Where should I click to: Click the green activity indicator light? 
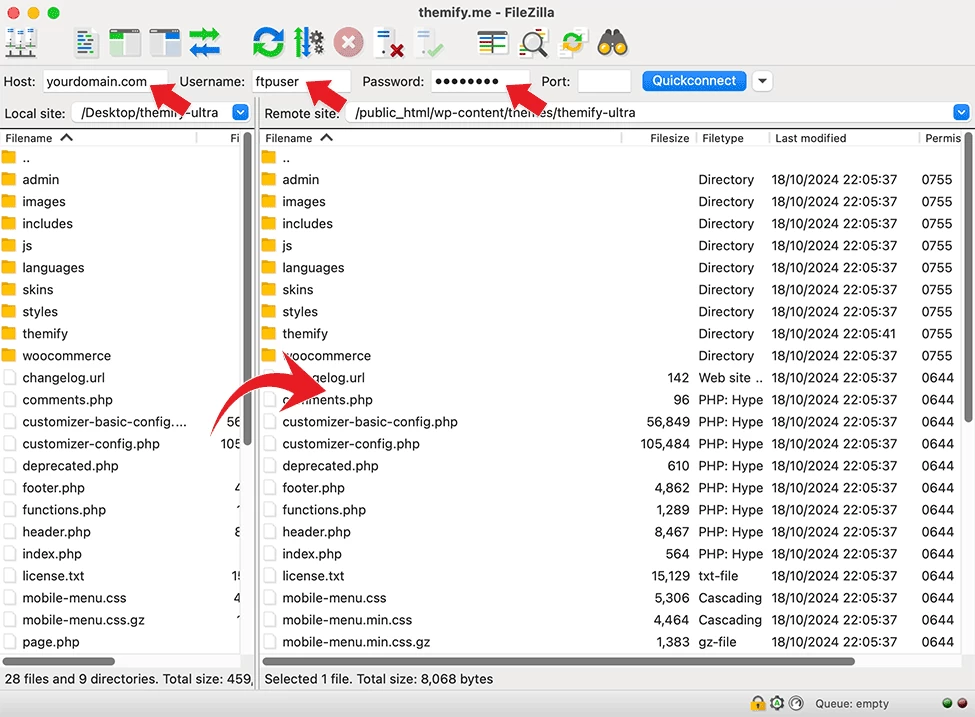pyautogui.click(x=947, y=703)
